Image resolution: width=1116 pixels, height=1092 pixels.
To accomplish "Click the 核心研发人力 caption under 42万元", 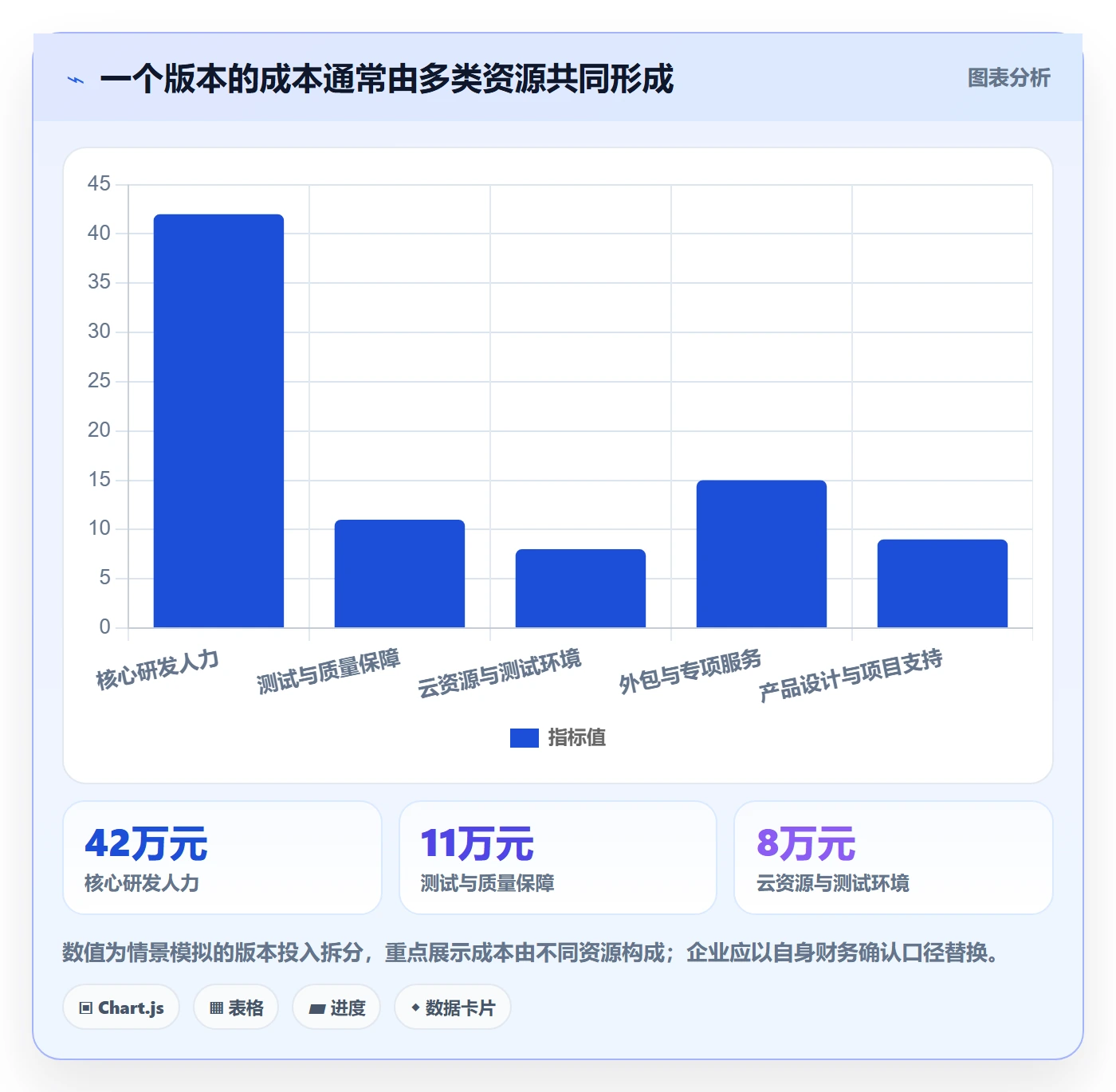I will pos(142,883).
